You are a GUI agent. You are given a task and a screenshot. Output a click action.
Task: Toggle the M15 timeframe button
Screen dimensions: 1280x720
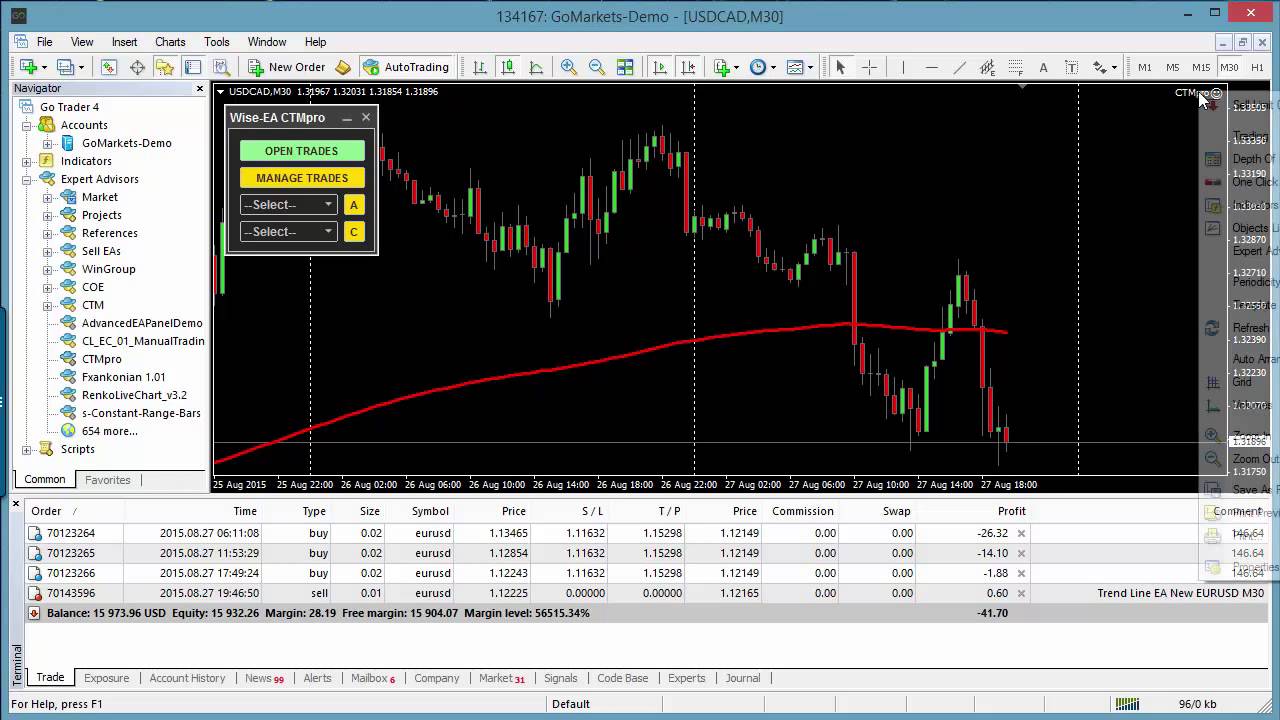[x=1201, y=67]
